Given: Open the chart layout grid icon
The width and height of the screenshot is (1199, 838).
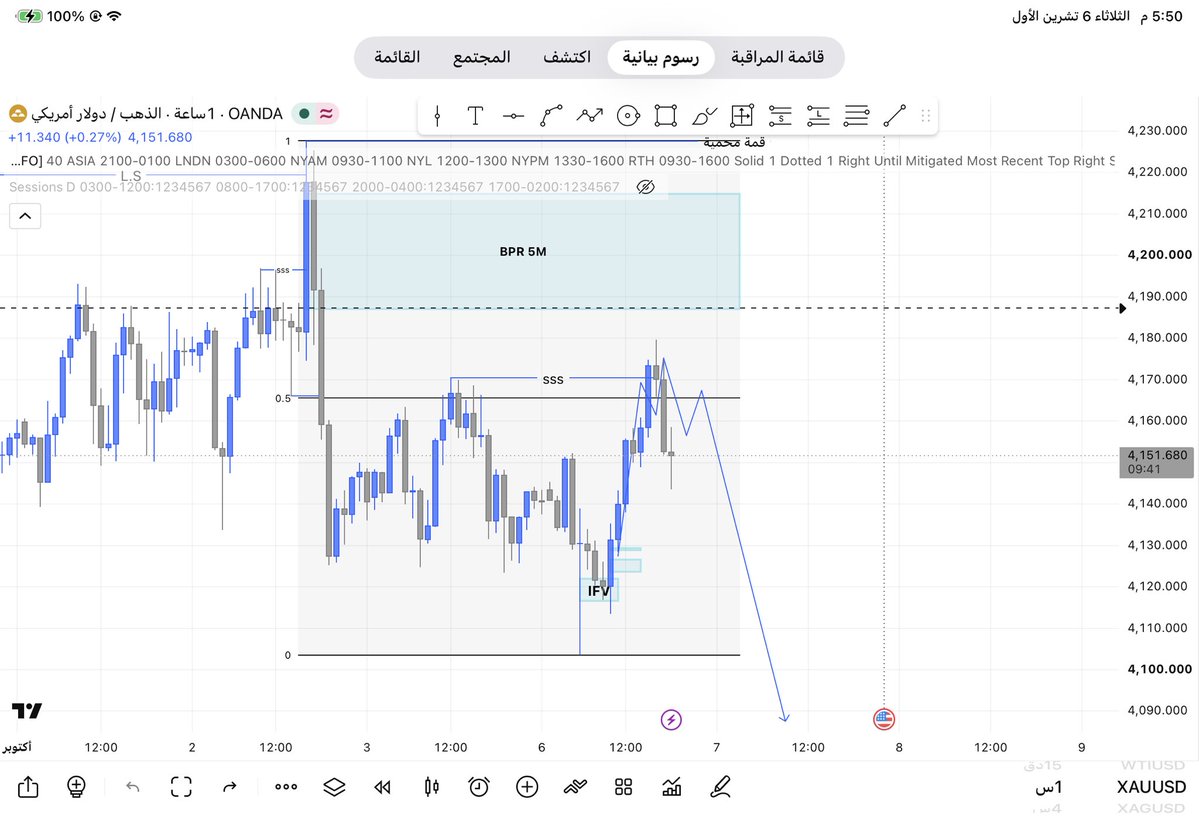Looking at the screenshot, I should (623, 787).
